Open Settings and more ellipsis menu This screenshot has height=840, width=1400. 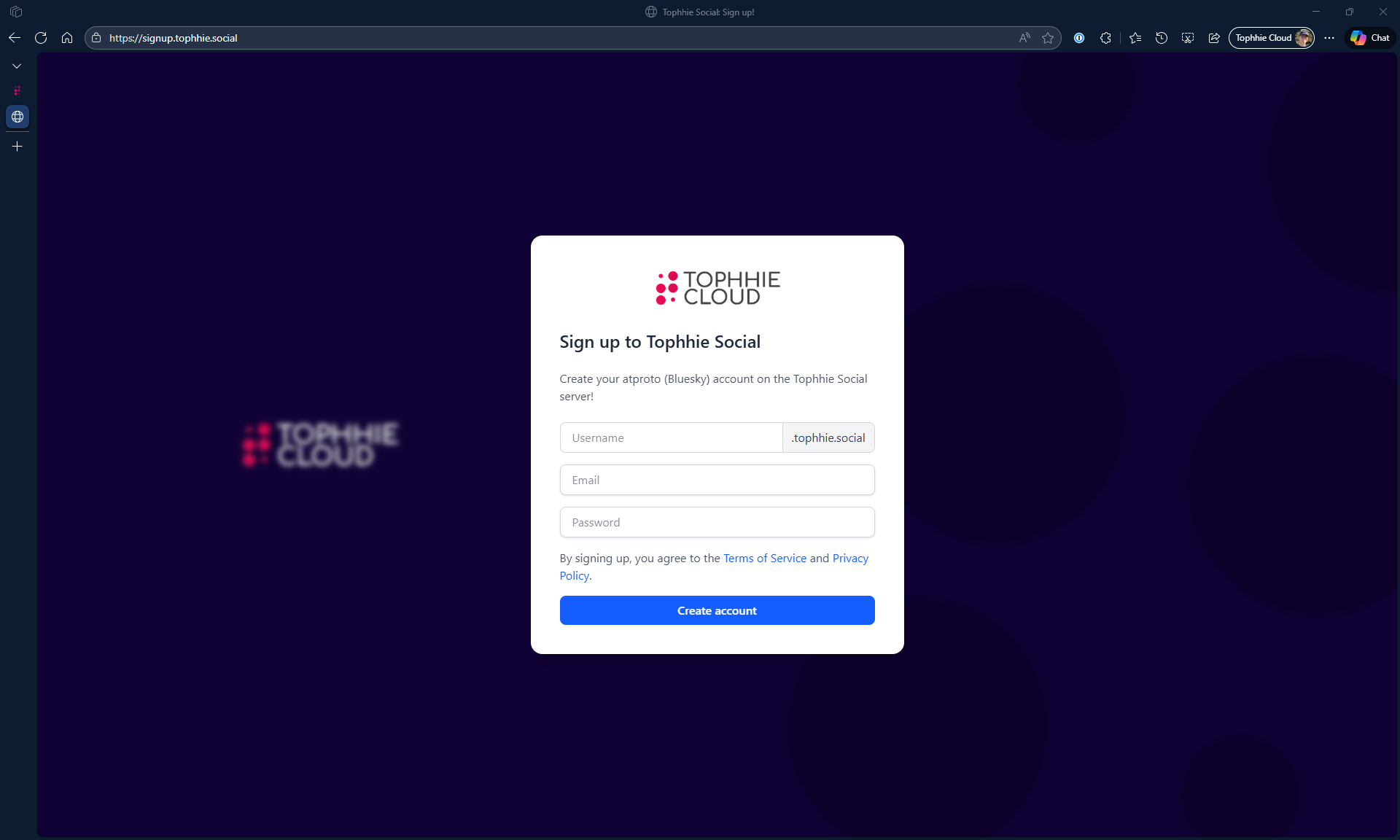(1329, 38)
